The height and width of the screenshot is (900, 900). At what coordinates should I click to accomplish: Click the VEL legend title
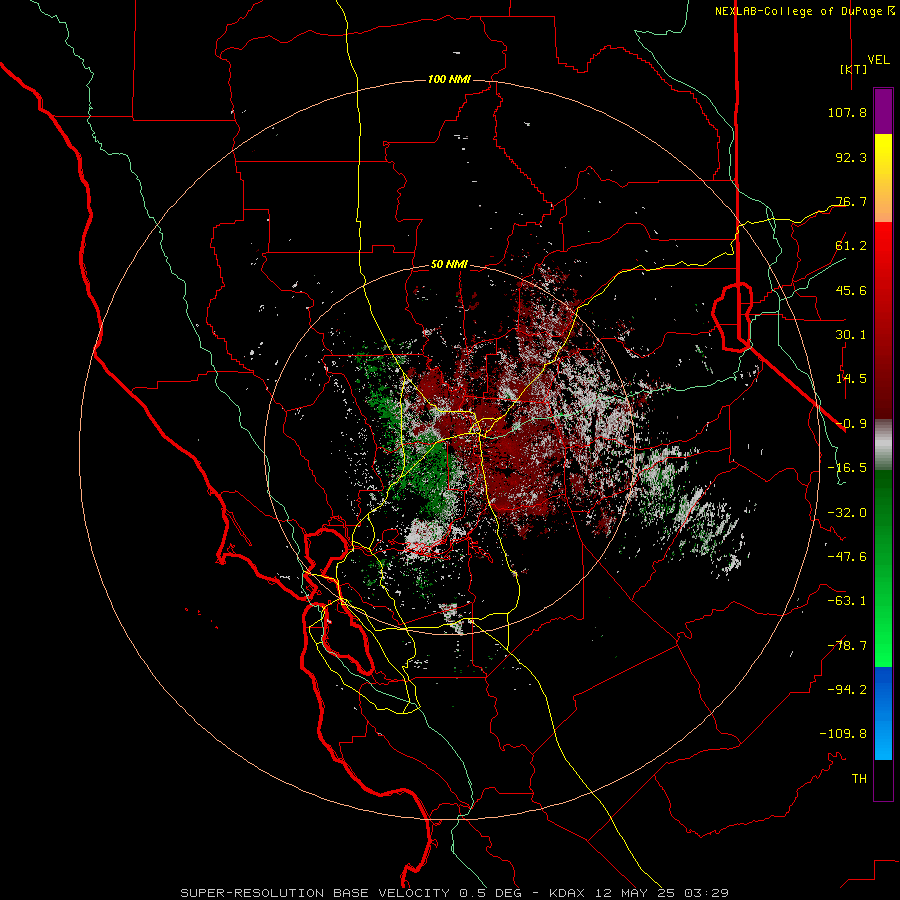(x=878, y=60)
